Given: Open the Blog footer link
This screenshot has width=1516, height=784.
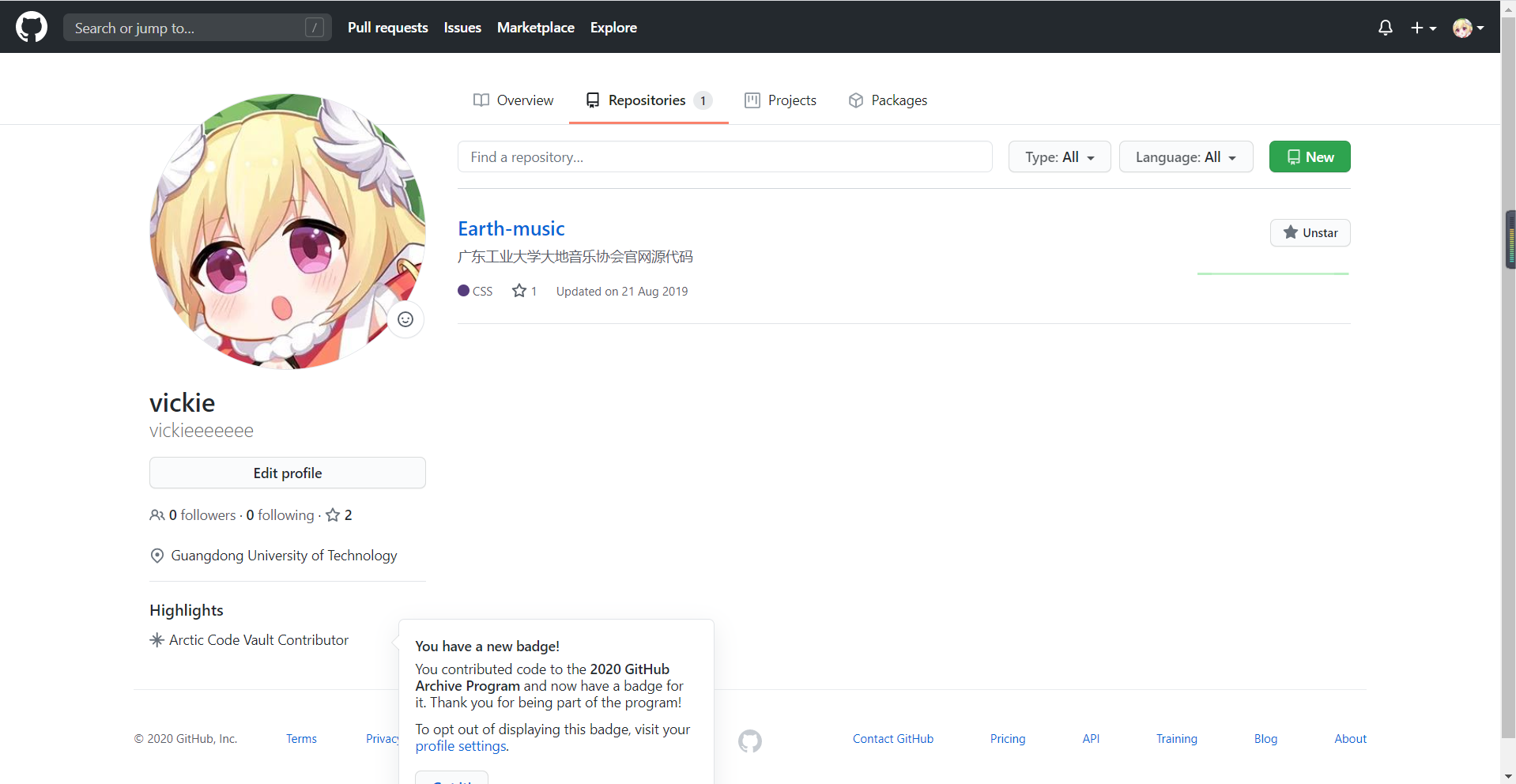Looking at the screenshot, I should [x=1265, y=739].
